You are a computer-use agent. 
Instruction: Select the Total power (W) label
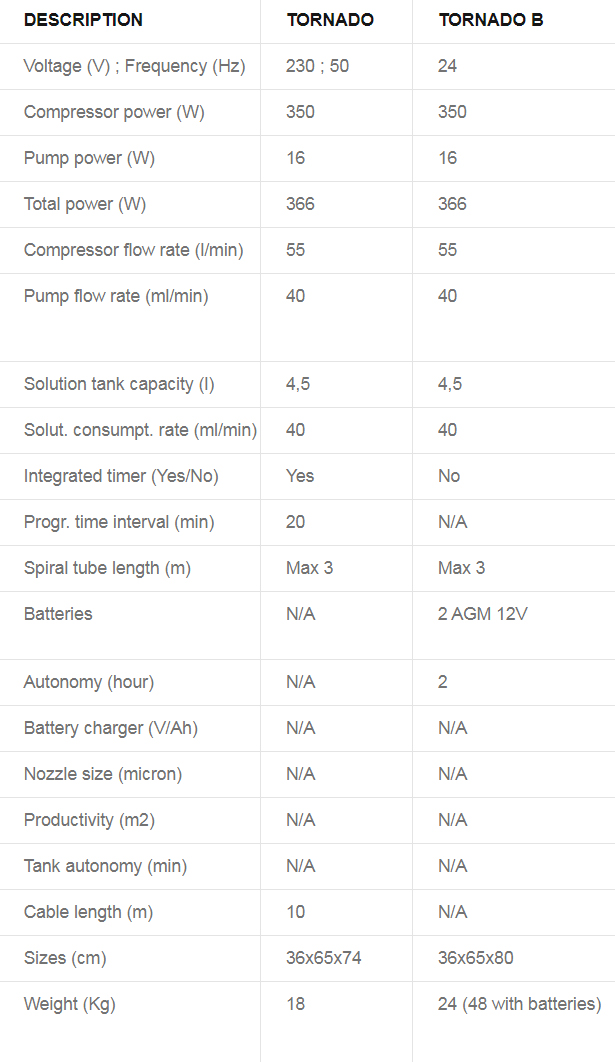pos(85,205)
